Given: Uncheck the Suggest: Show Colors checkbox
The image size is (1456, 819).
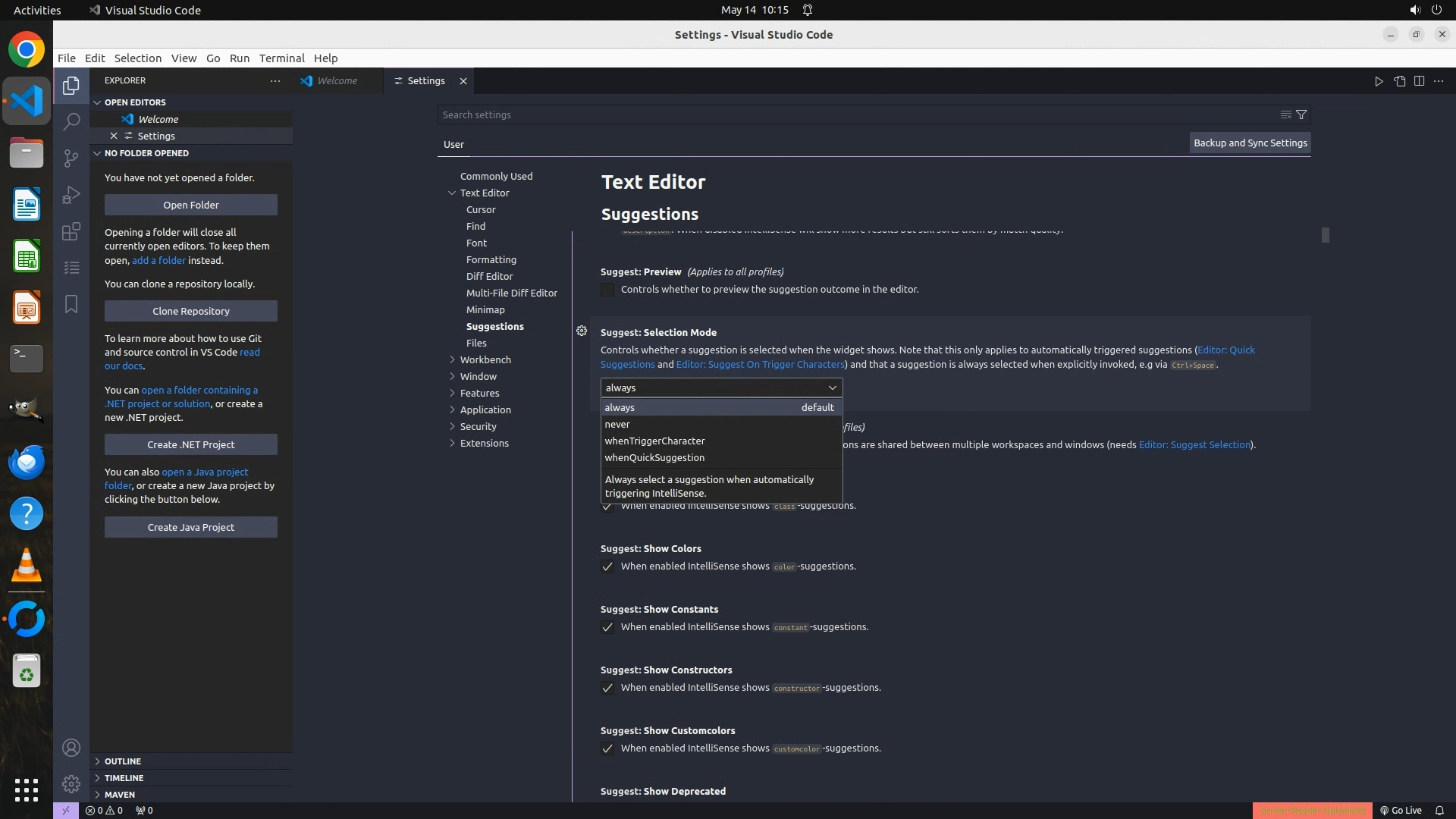Looking at the screenshot, I should 607,566.
